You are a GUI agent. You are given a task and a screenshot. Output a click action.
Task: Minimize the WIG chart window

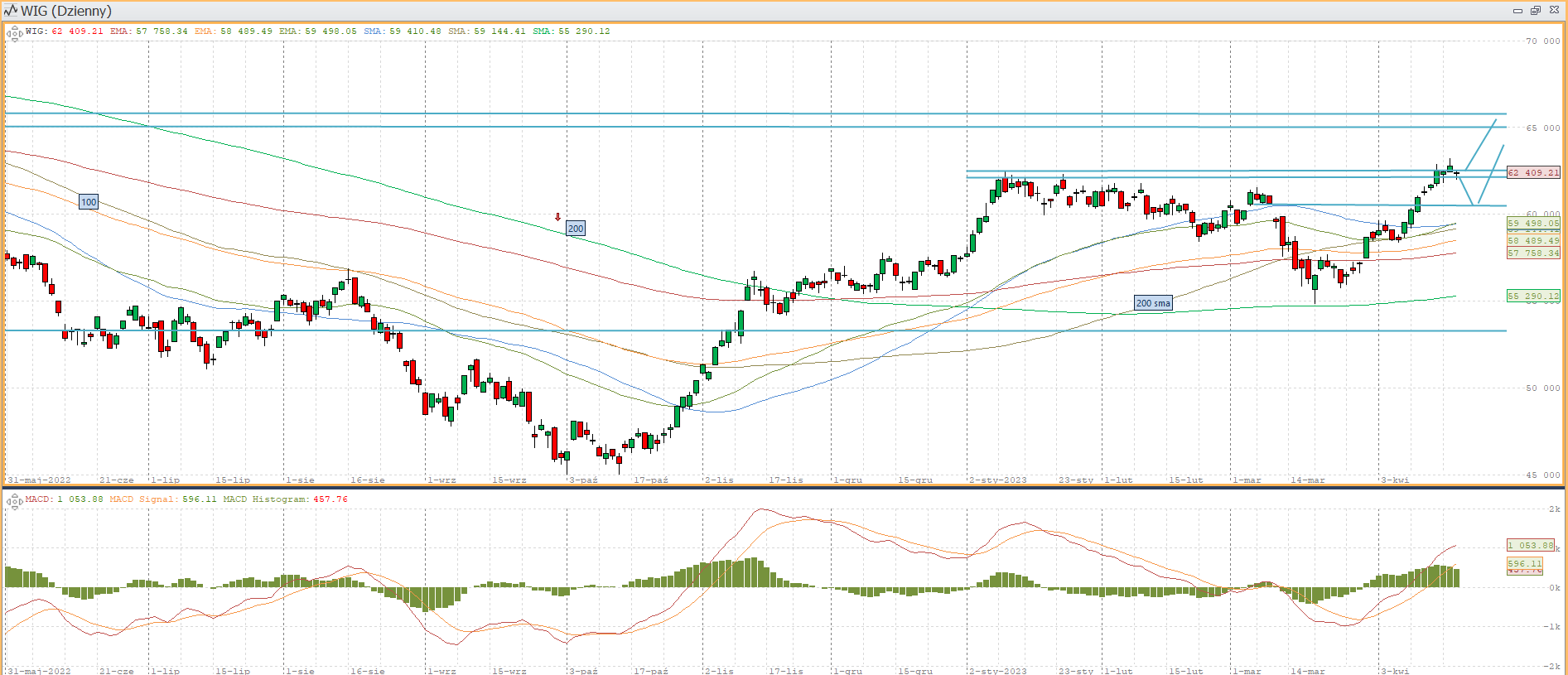click(1517, 11)
